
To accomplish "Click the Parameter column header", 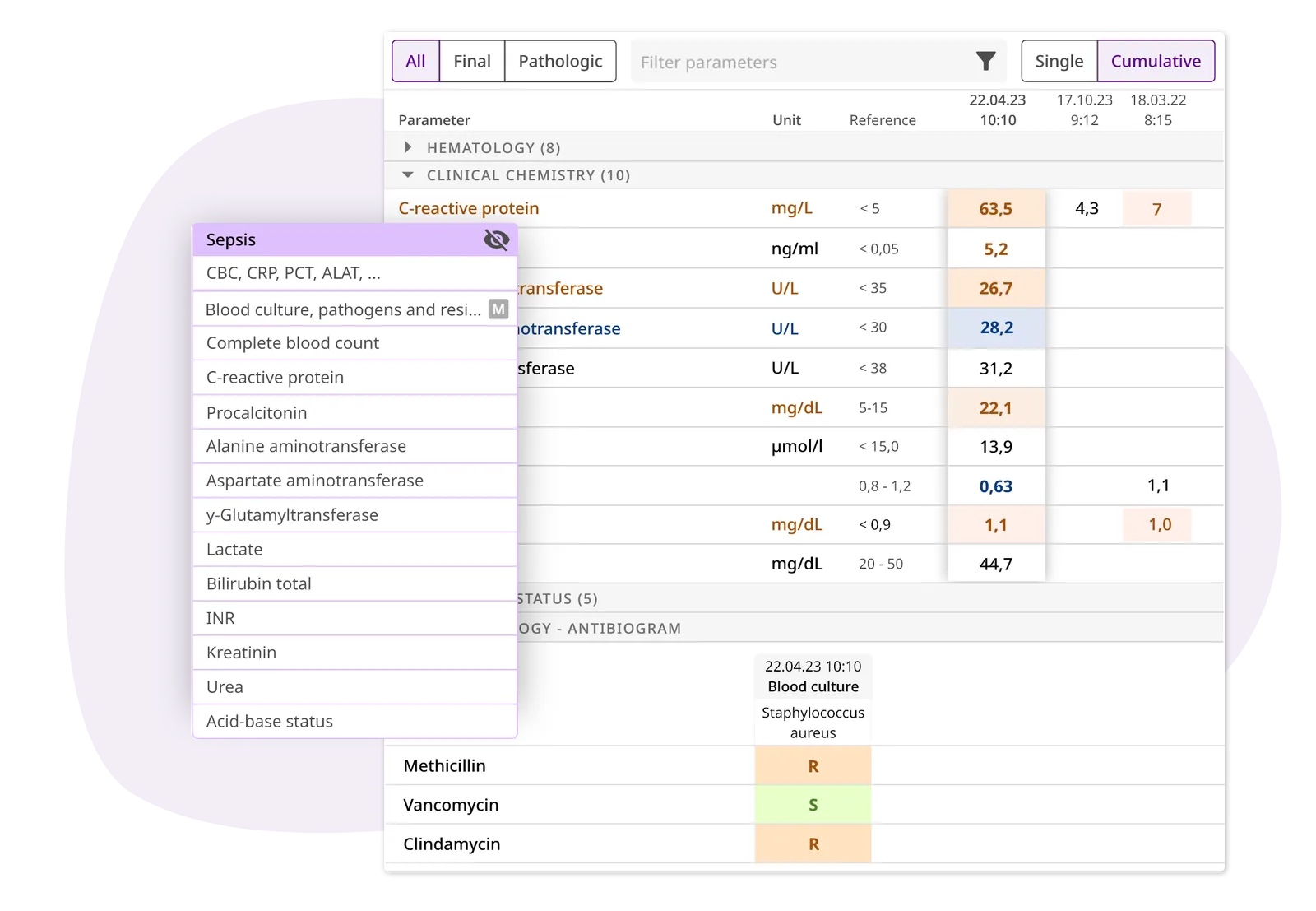I will [434, 120].
